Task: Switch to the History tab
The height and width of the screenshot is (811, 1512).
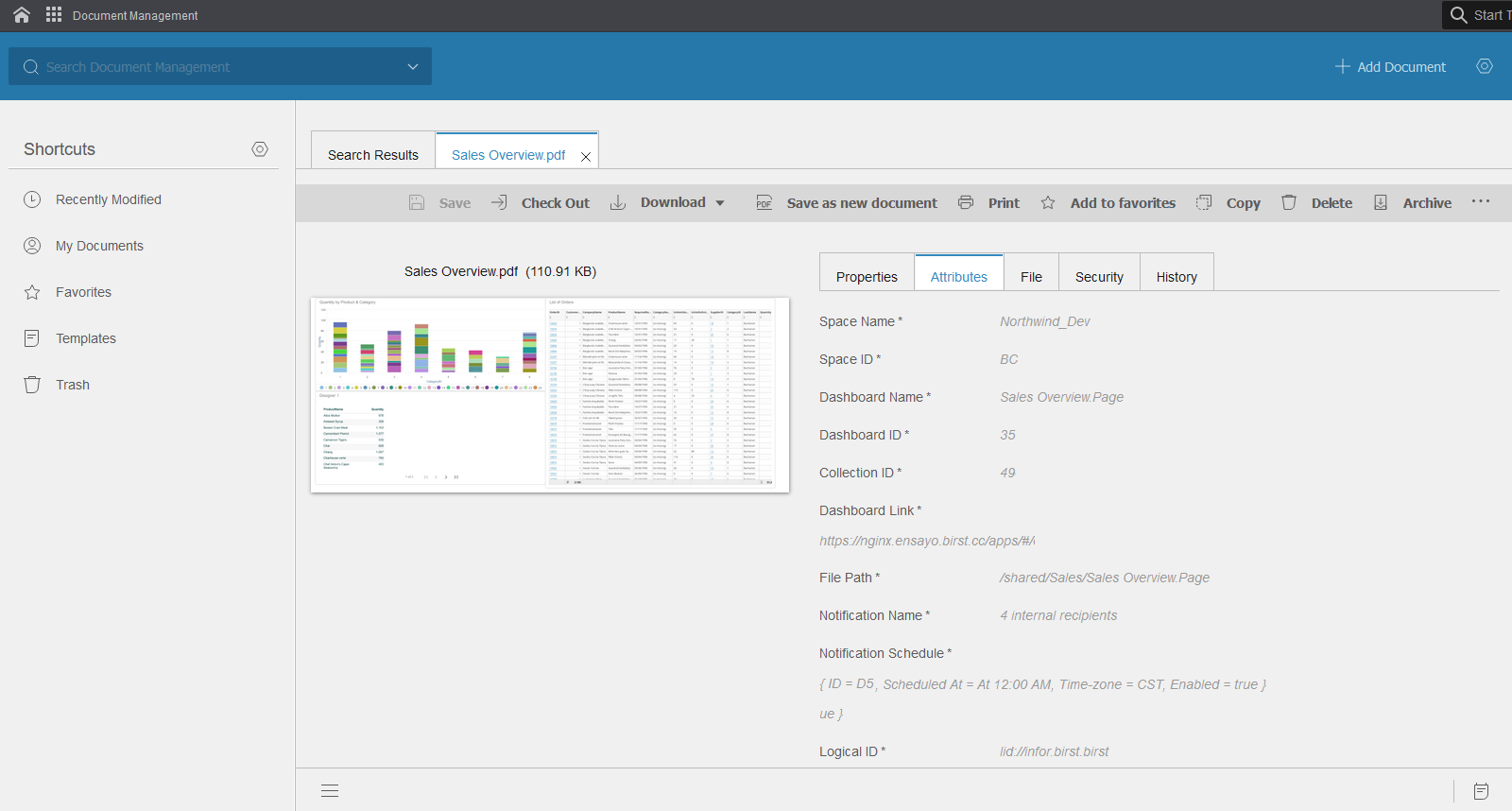Action: [1177, 277]
